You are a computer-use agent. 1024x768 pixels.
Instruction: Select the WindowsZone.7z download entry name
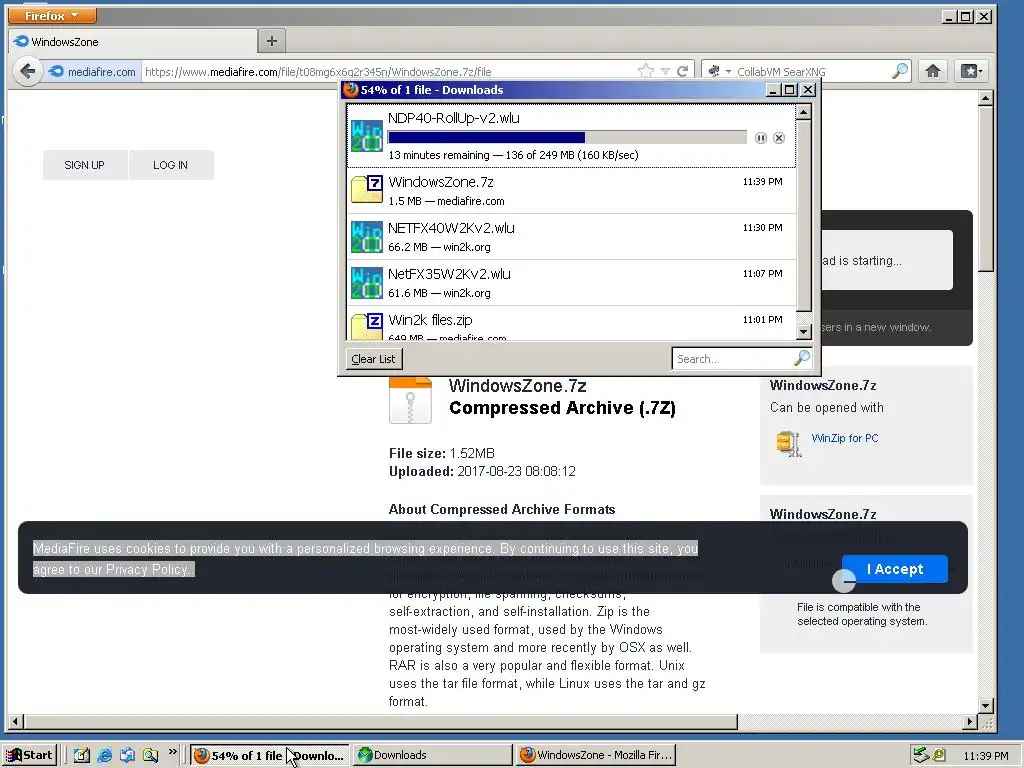[x=441, y=182]
